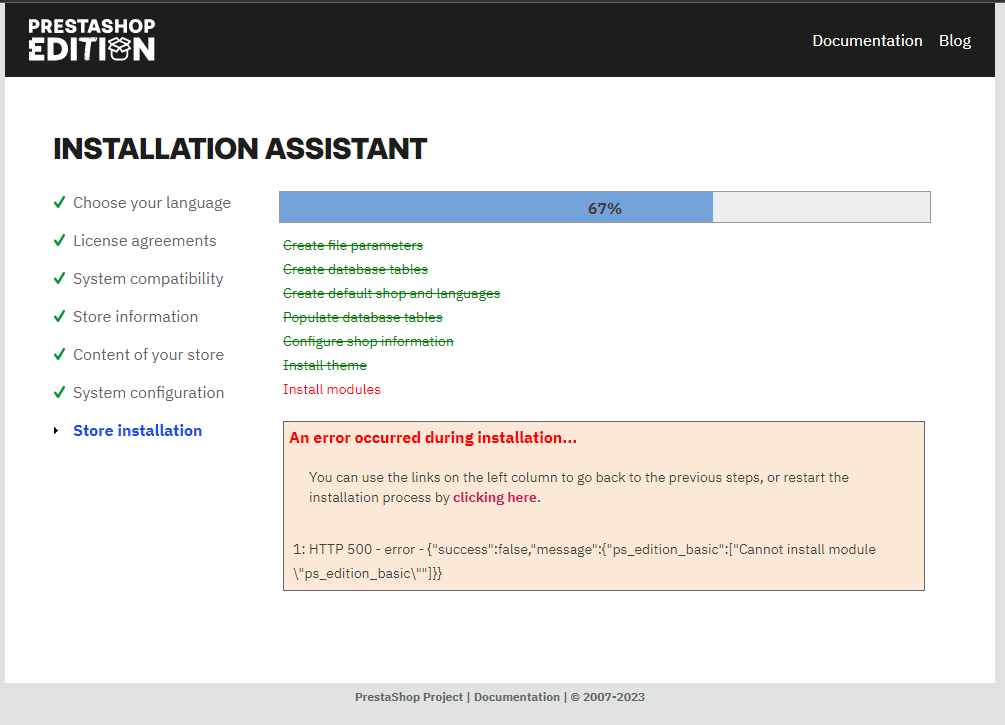The image size is (1005, 725).
Task: Return to System compatibility step
Action: tap(148, 278)
